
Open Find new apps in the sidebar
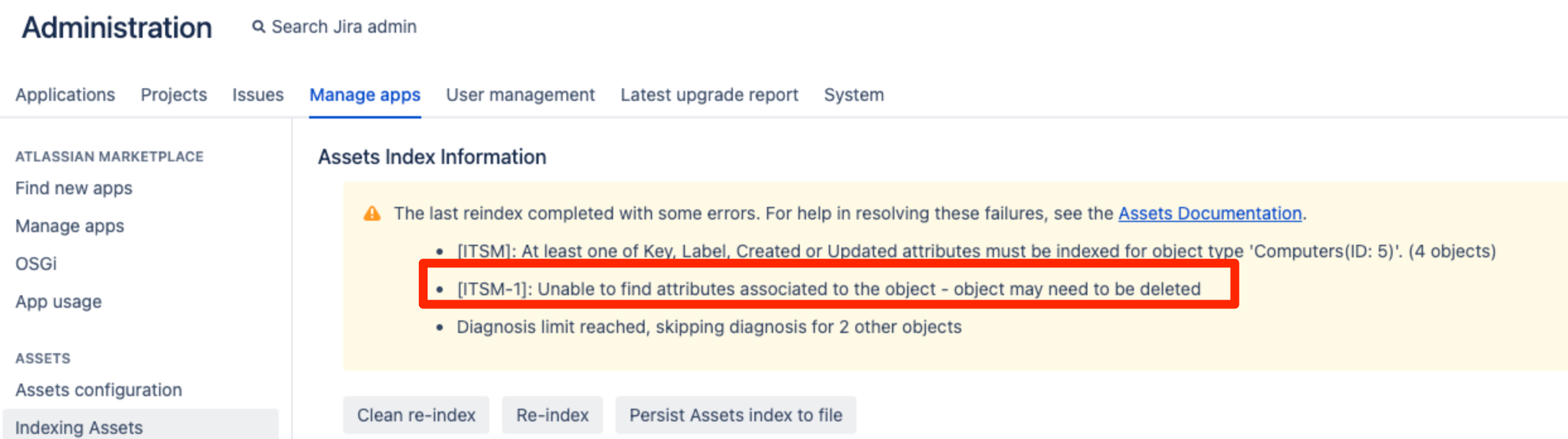(x=74, y=187)
